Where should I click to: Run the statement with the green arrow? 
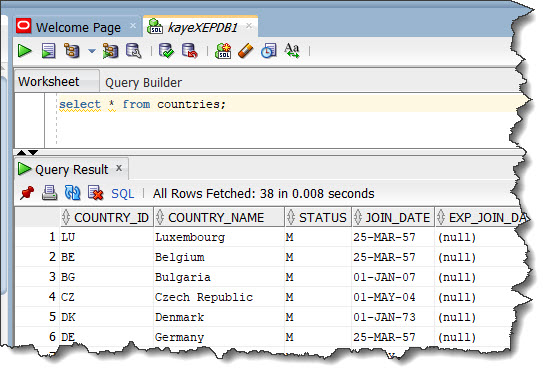point(24,51)
